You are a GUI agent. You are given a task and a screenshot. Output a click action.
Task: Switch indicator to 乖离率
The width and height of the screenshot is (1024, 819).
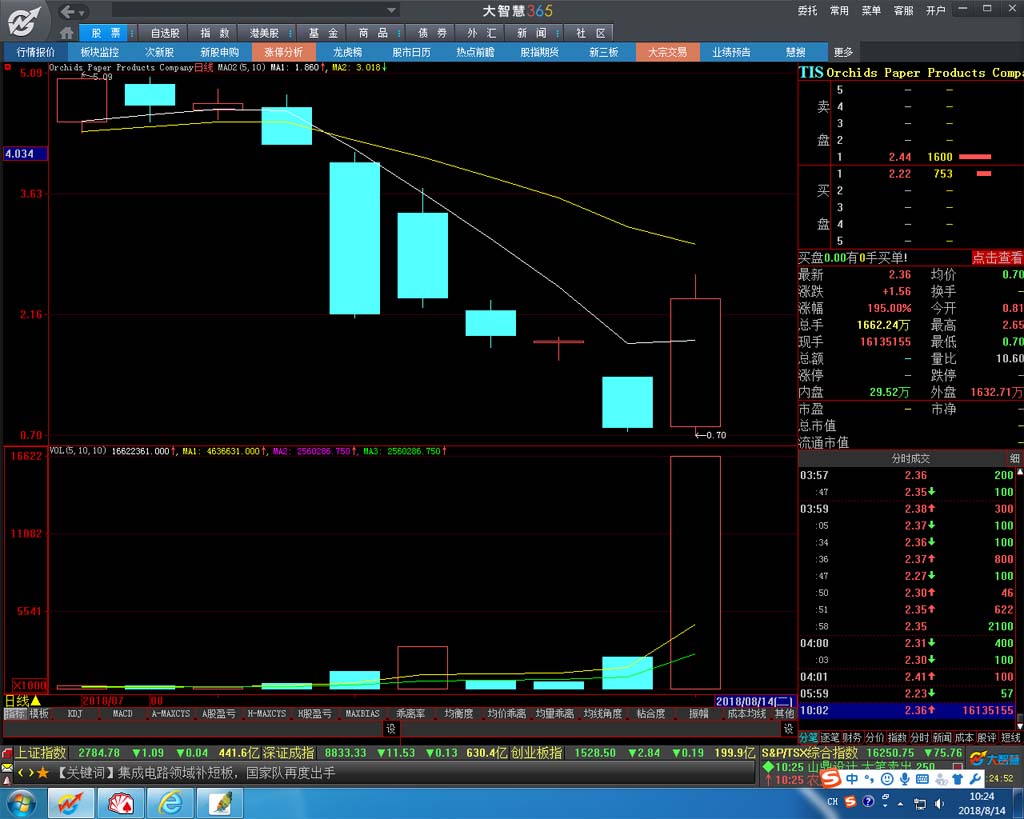(411, 714)
